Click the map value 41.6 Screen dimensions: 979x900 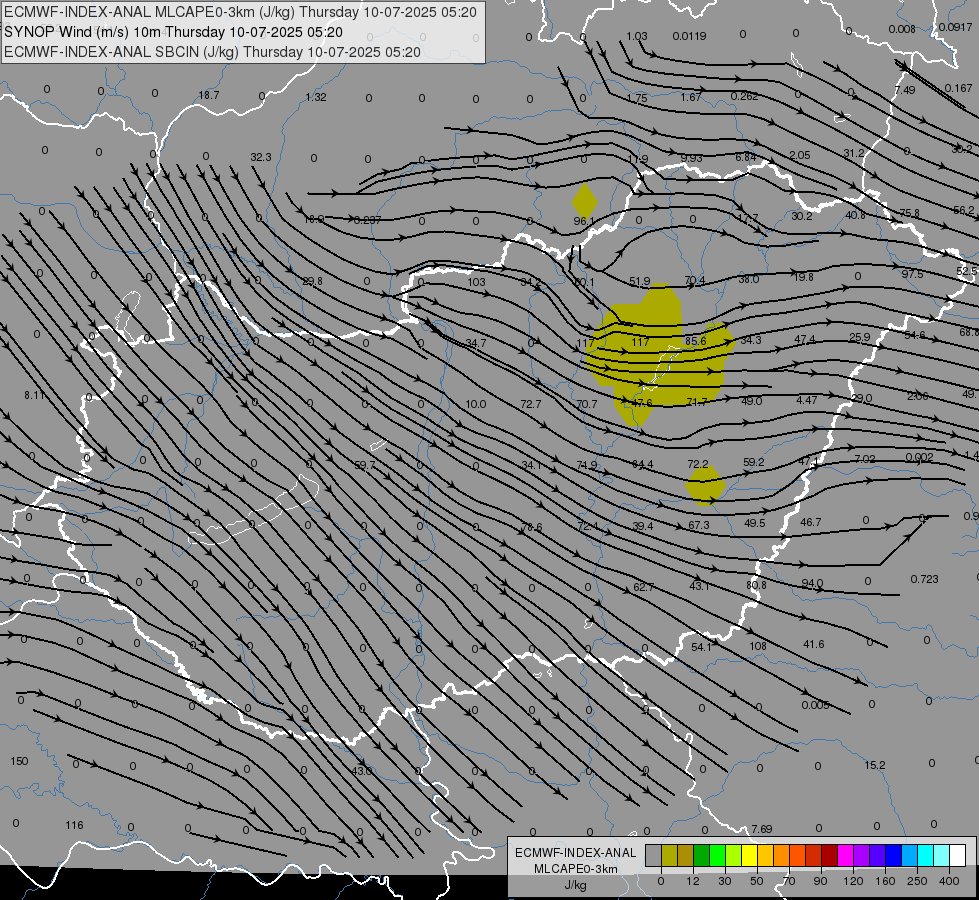pyautogui.click(x=814, y=644)
